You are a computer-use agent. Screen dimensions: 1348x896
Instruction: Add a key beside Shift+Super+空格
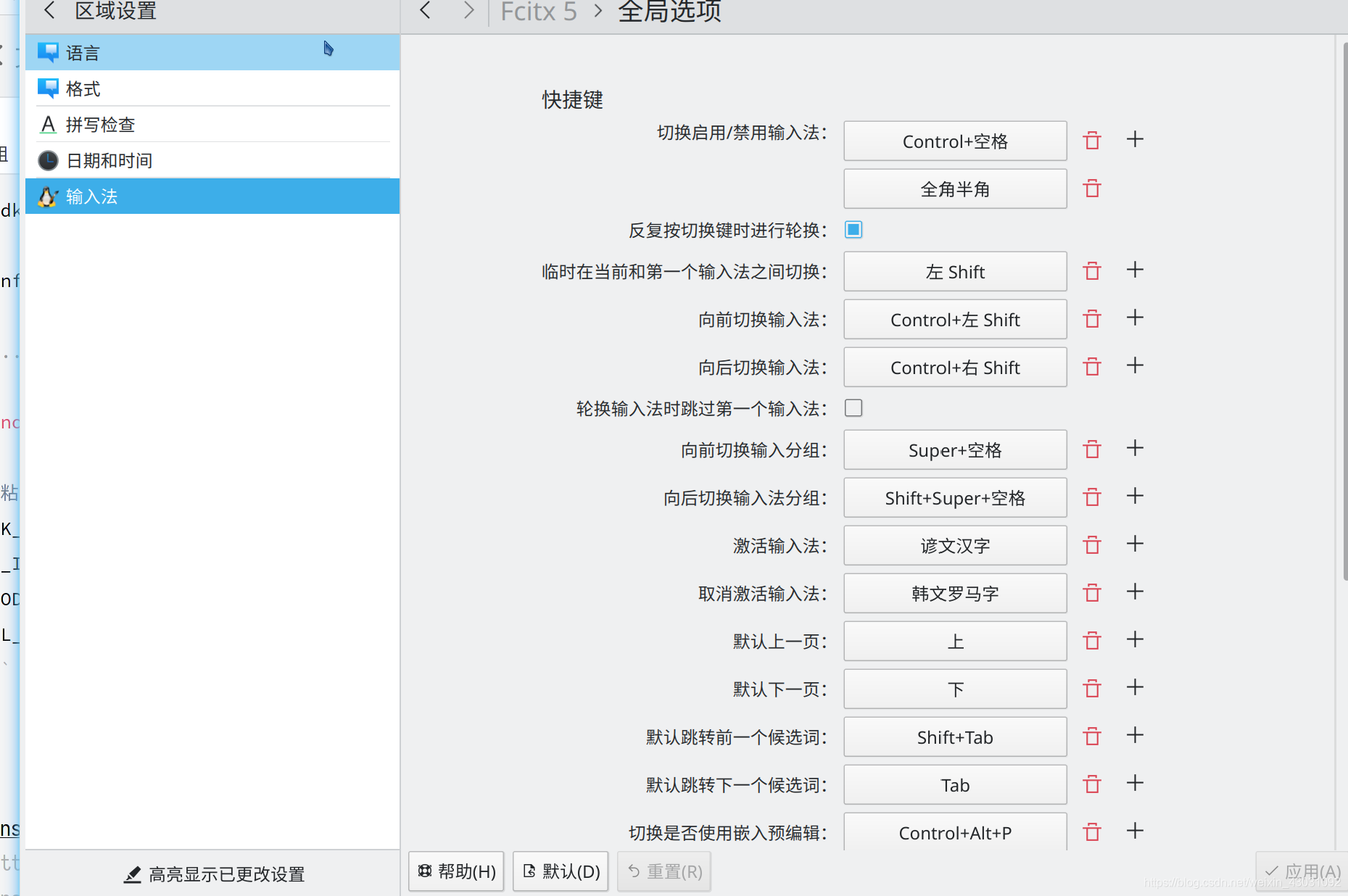[1135, 496]
